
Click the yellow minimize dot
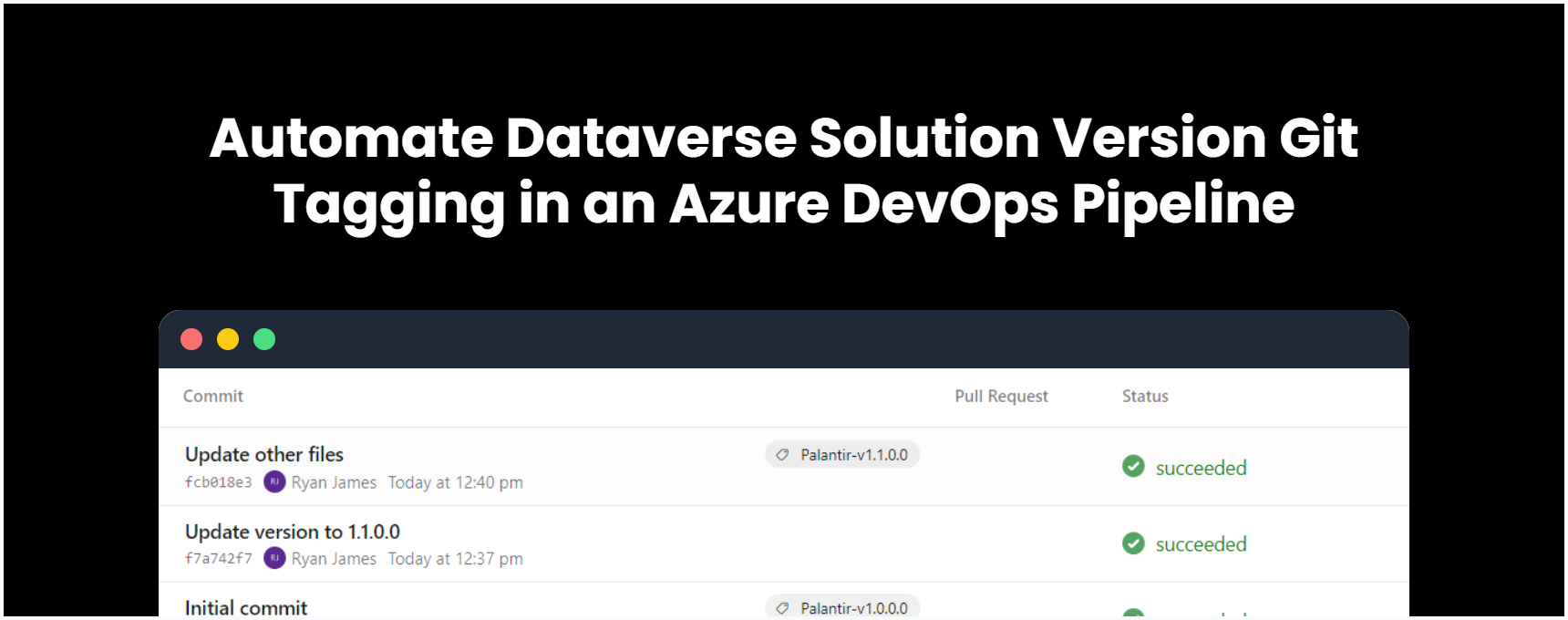click(x=228, y=339)
